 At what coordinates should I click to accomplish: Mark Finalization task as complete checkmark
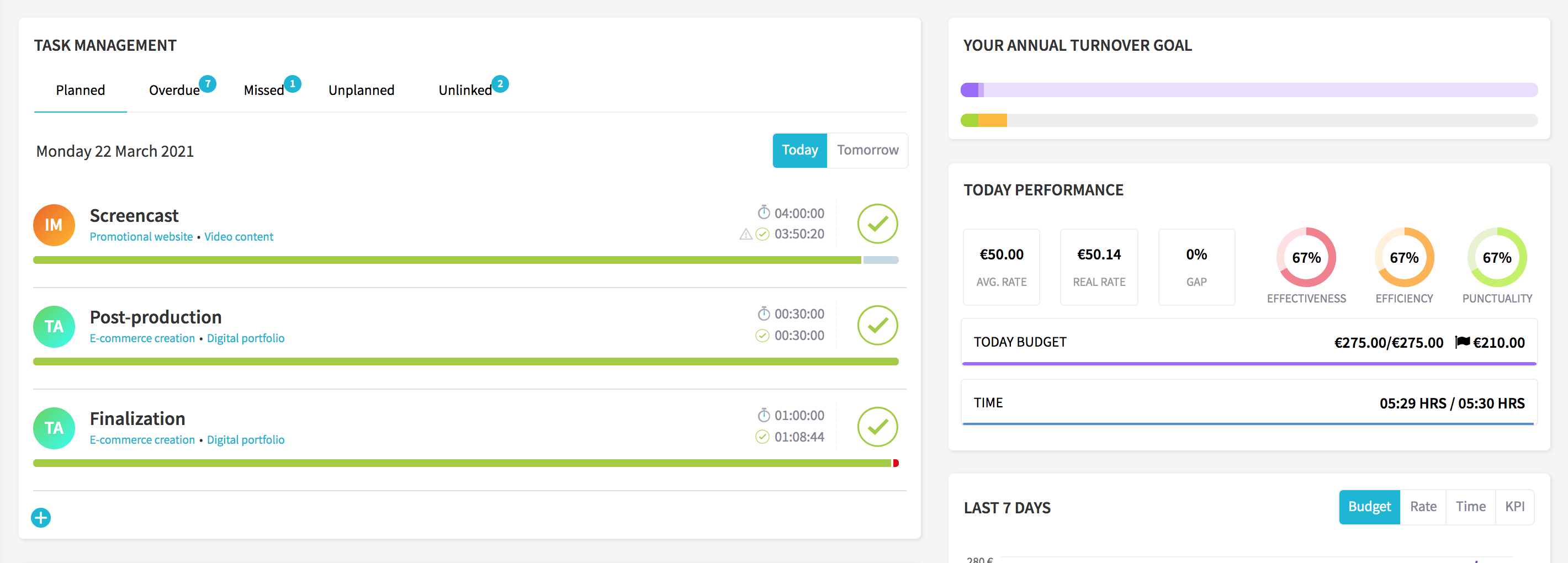coord(877,427)
